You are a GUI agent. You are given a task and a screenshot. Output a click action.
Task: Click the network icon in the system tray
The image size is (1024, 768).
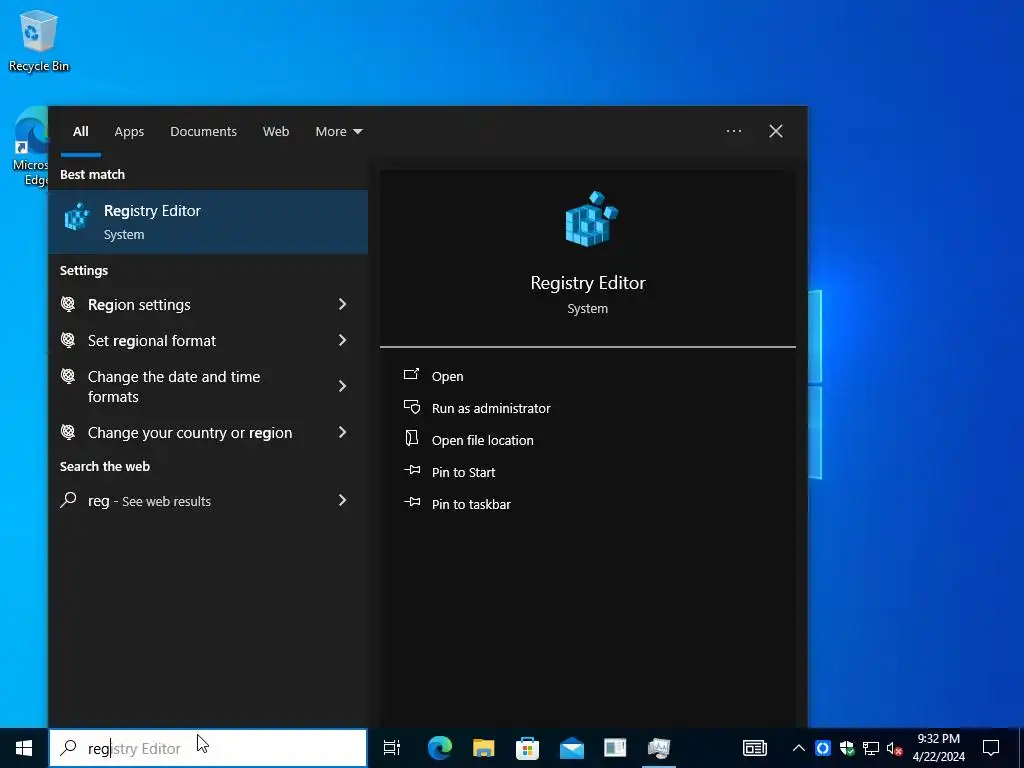(x=871, y=748)
